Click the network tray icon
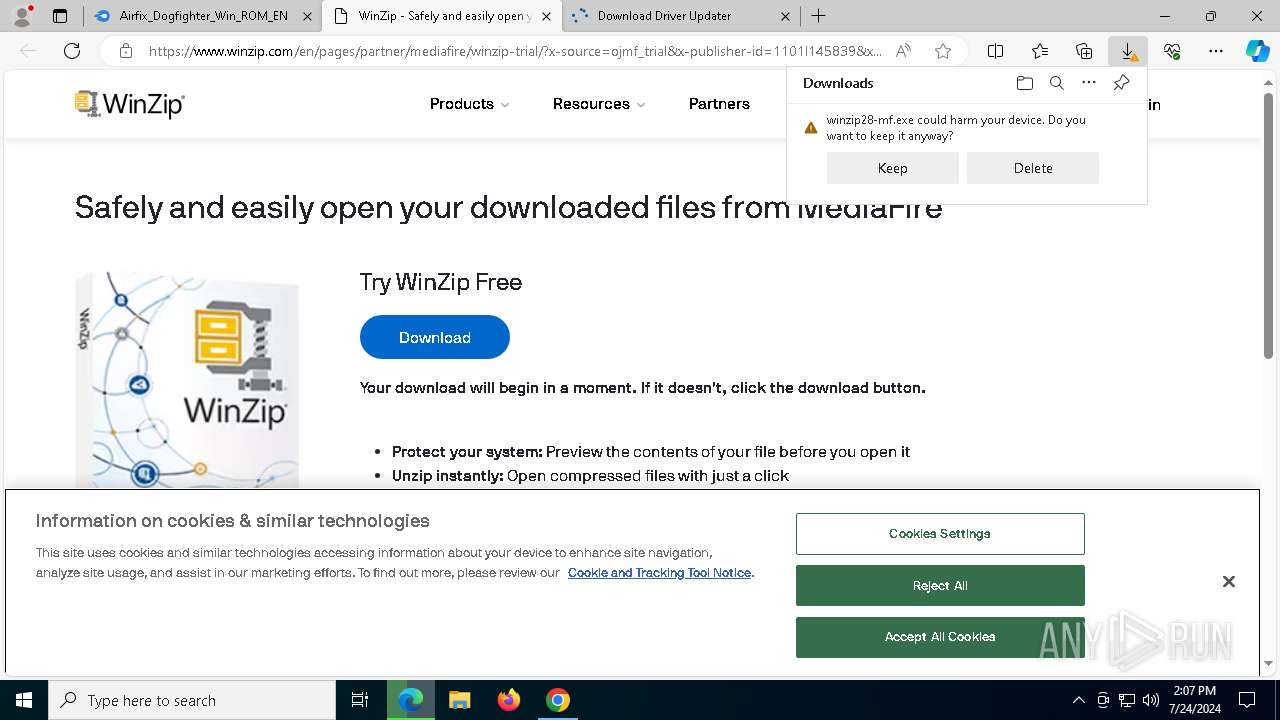 pos(1127,700)
